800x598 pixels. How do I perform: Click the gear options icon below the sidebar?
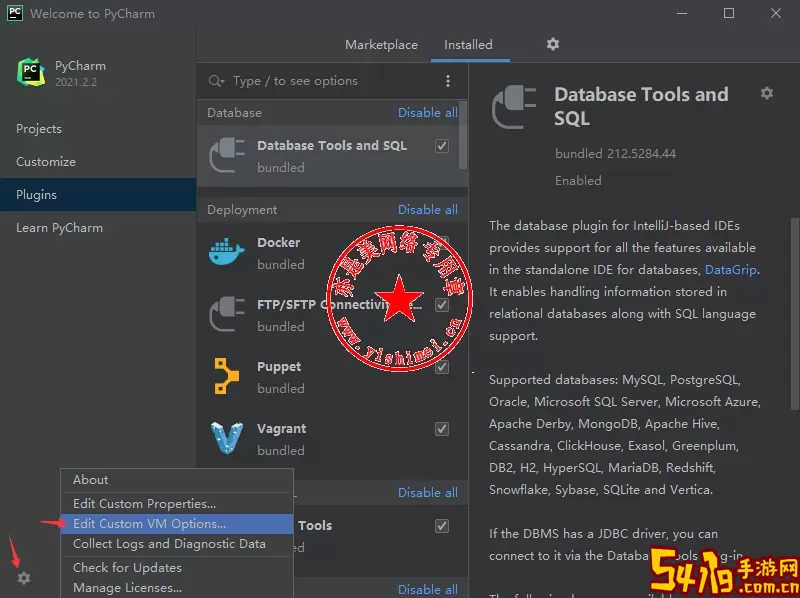click(x=24, y=578)
